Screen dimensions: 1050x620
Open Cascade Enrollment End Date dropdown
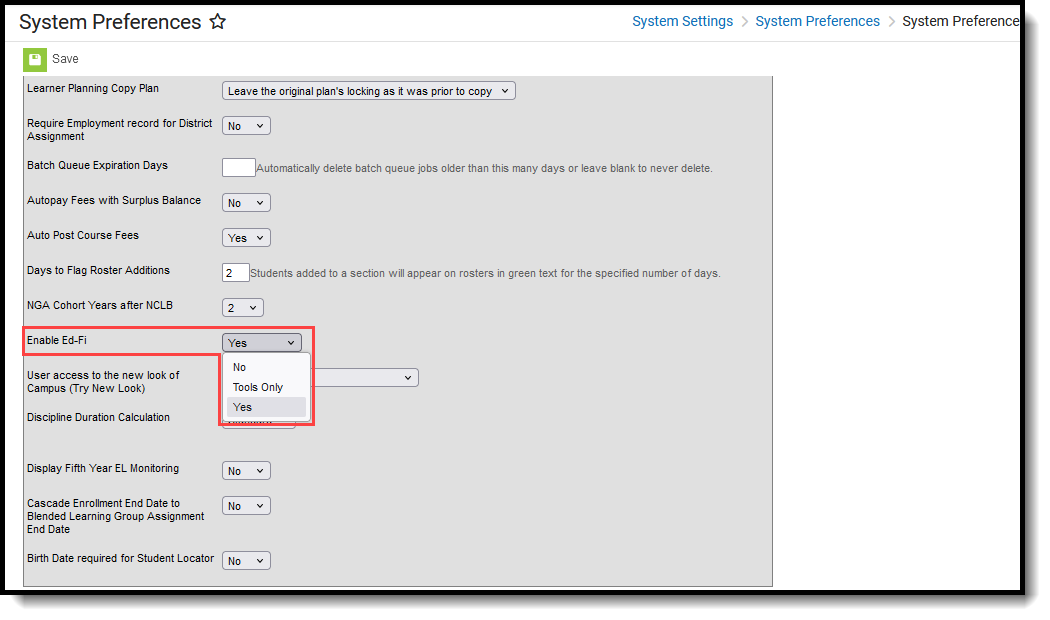pyautogui.click(x=246, y=506)
